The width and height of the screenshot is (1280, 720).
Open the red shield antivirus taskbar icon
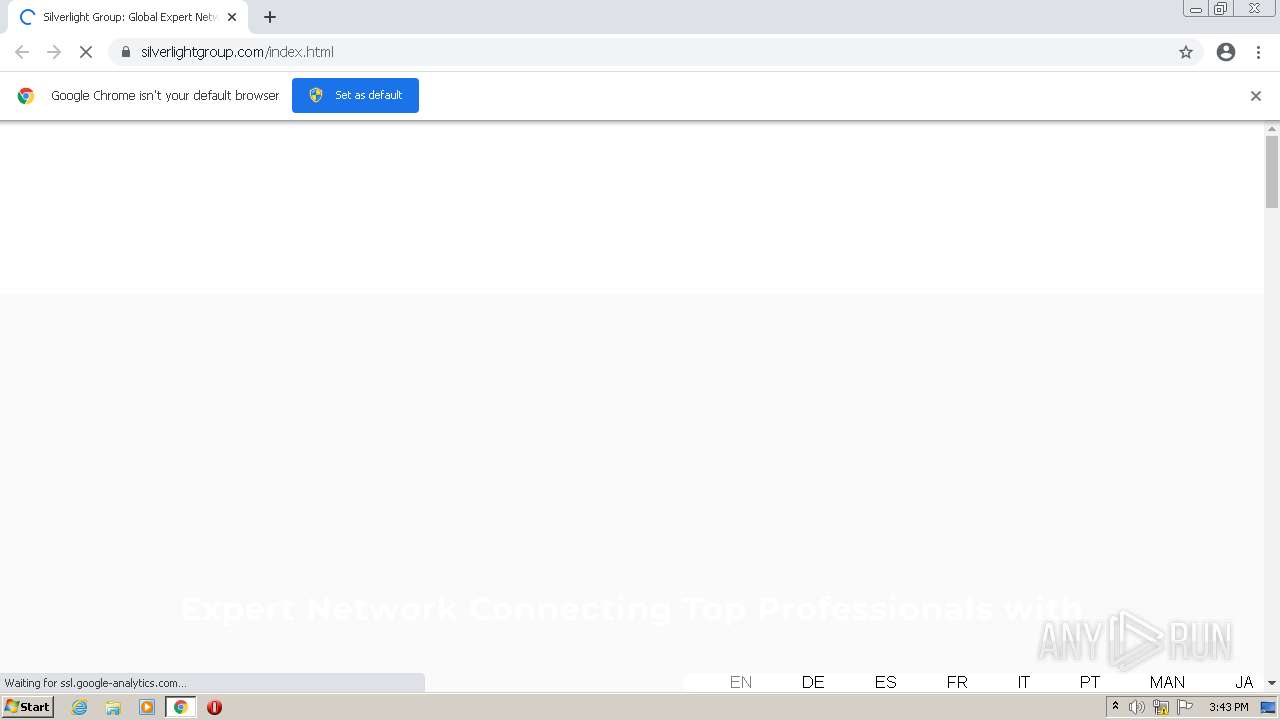(214, 707)
